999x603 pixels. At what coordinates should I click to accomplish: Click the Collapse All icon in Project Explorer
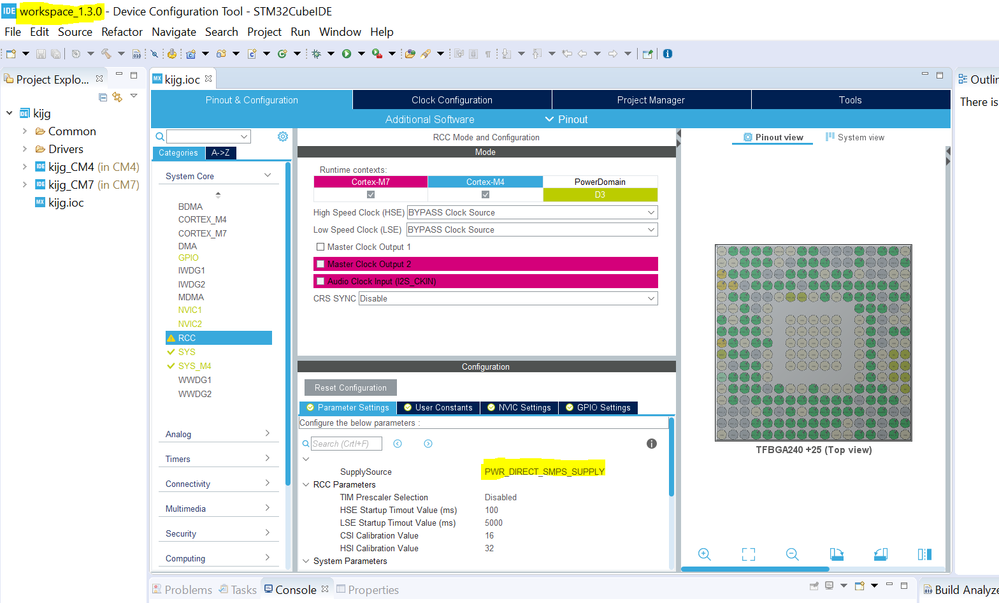pyautogui.click(x=103, y=97)
